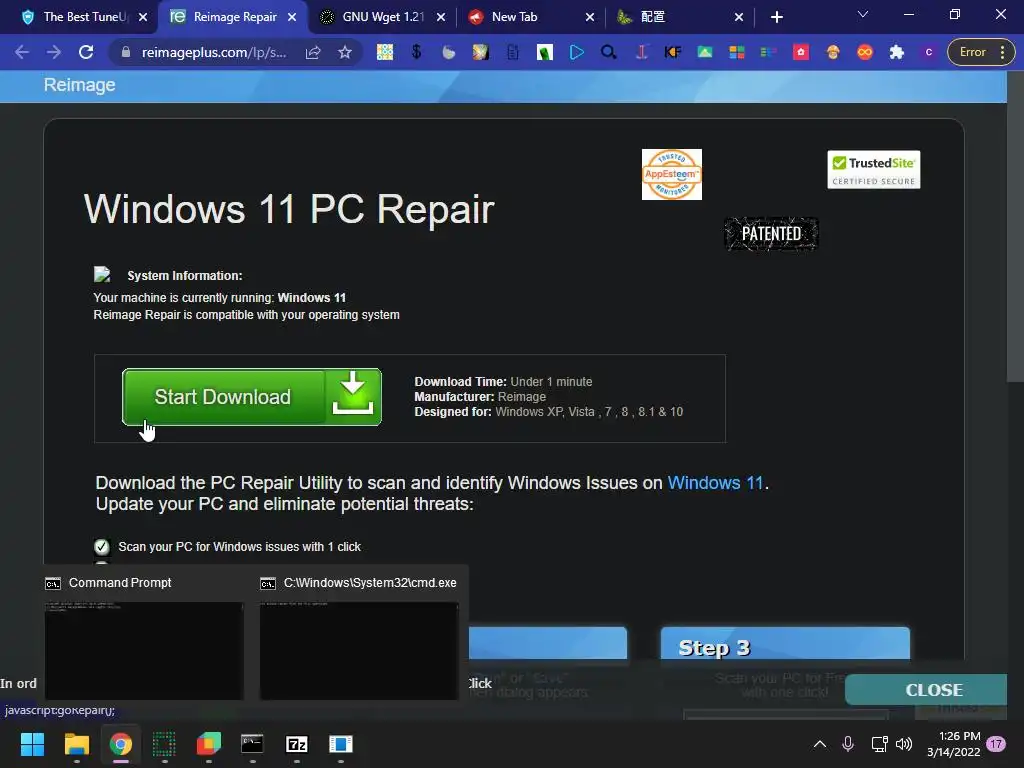This screenshot has width=1024, height=768.
Task: Click the 'Windows 11 PC Repair' title
Action: tap(289, 209)
